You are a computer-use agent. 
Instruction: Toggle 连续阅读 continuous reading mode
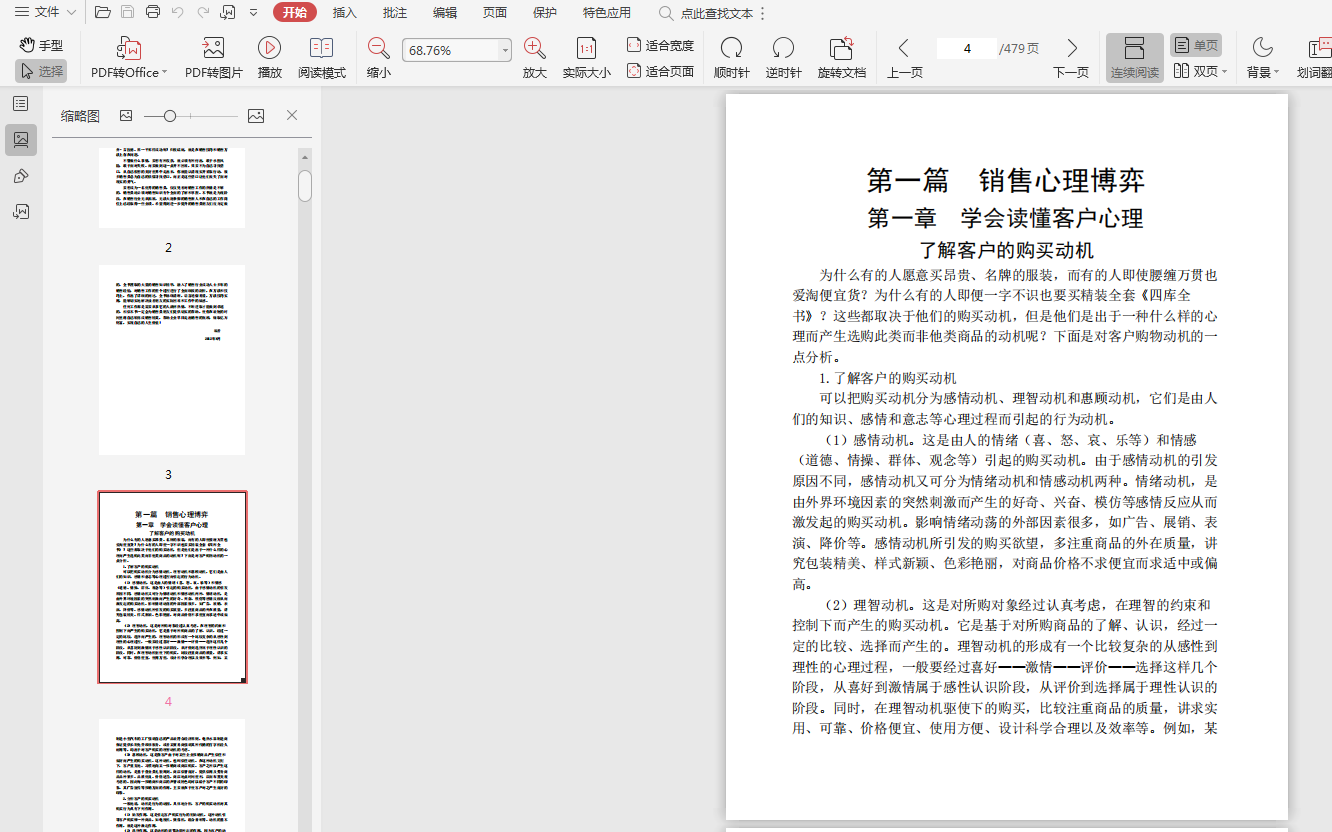tap(1134, 57)
